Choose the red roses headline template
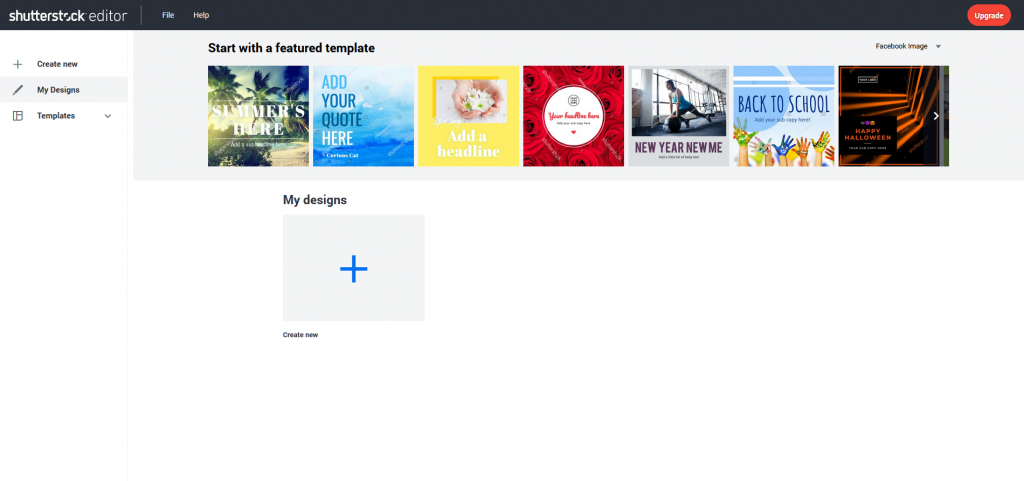 click(x=573, y=116)
